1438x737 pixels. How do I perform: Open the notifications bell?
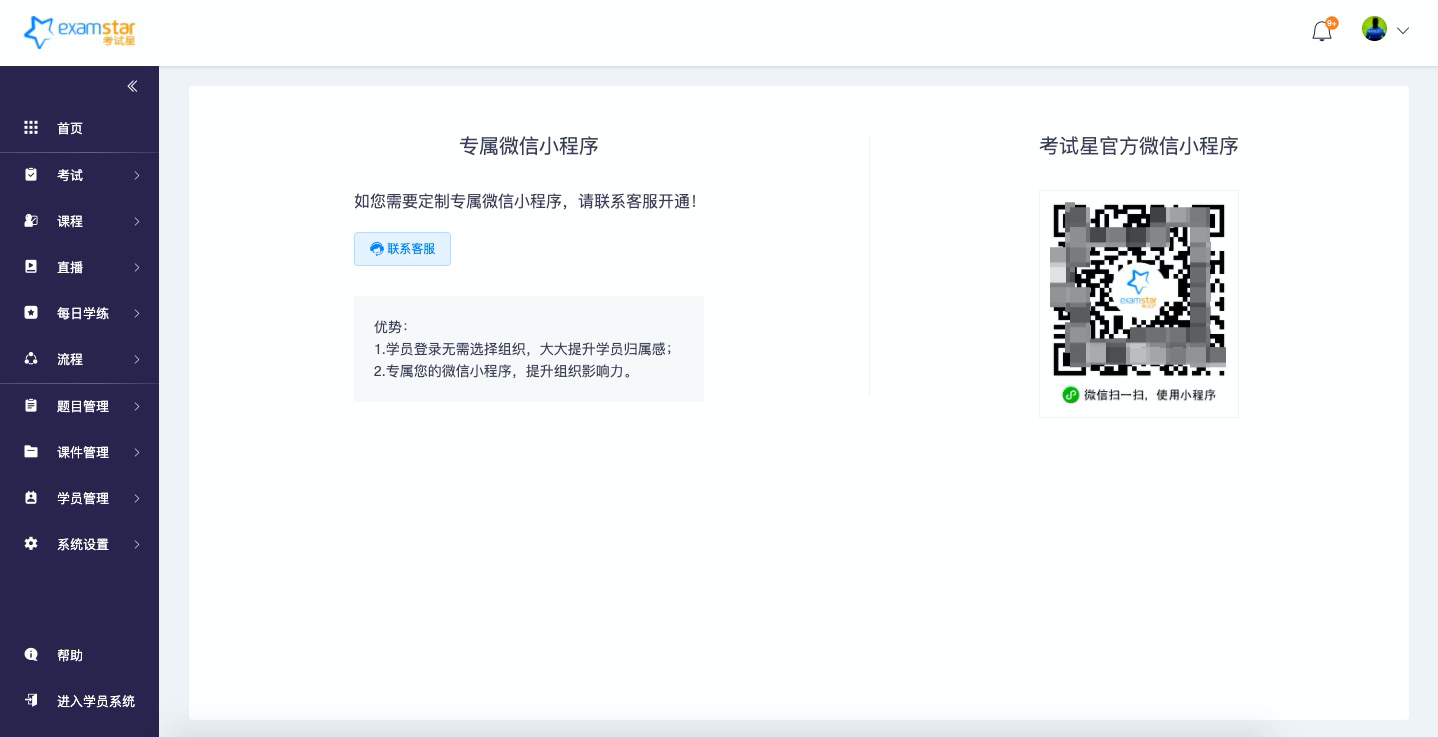coord(1322,31)
